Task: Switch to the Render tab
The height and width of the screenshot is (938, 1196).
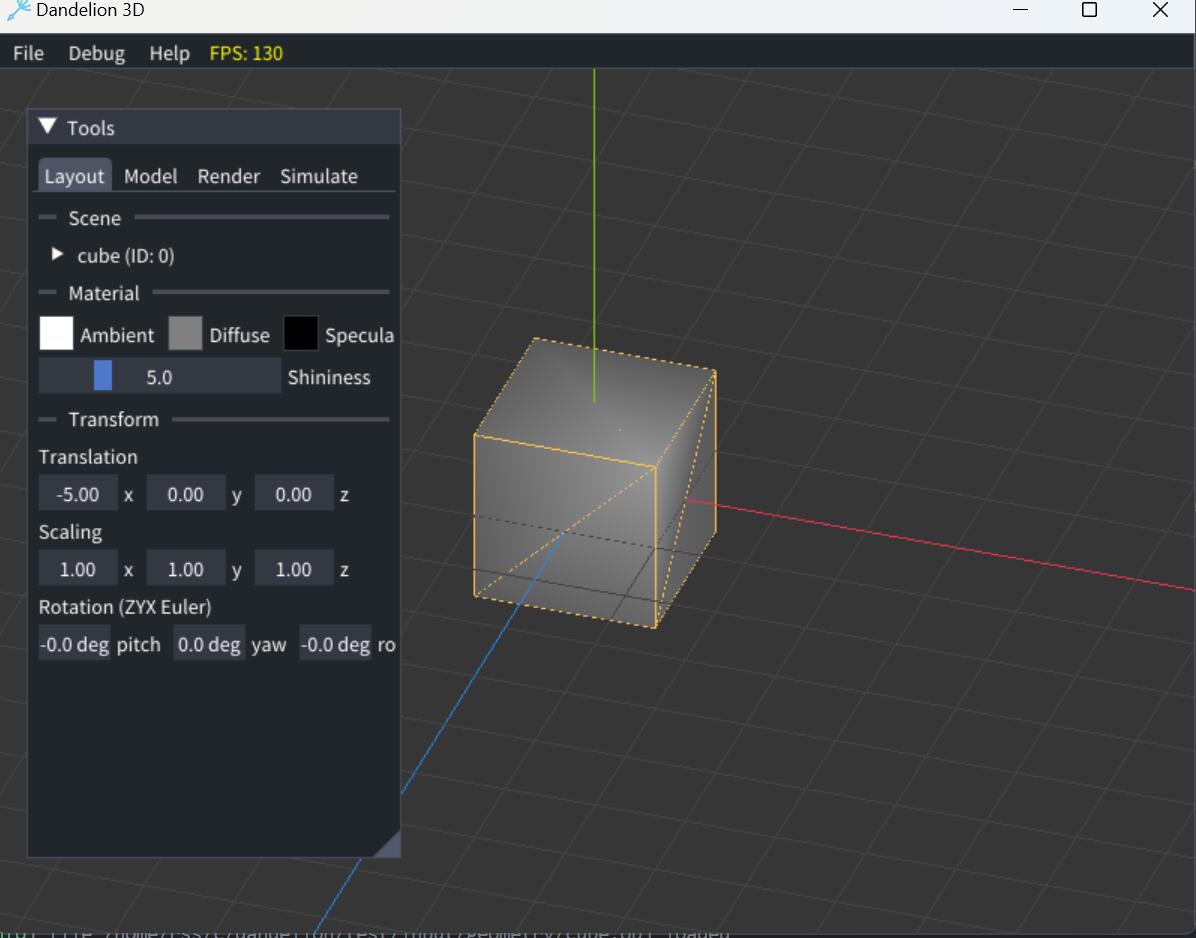Action: pyautogui.click(x=229, y=176)
